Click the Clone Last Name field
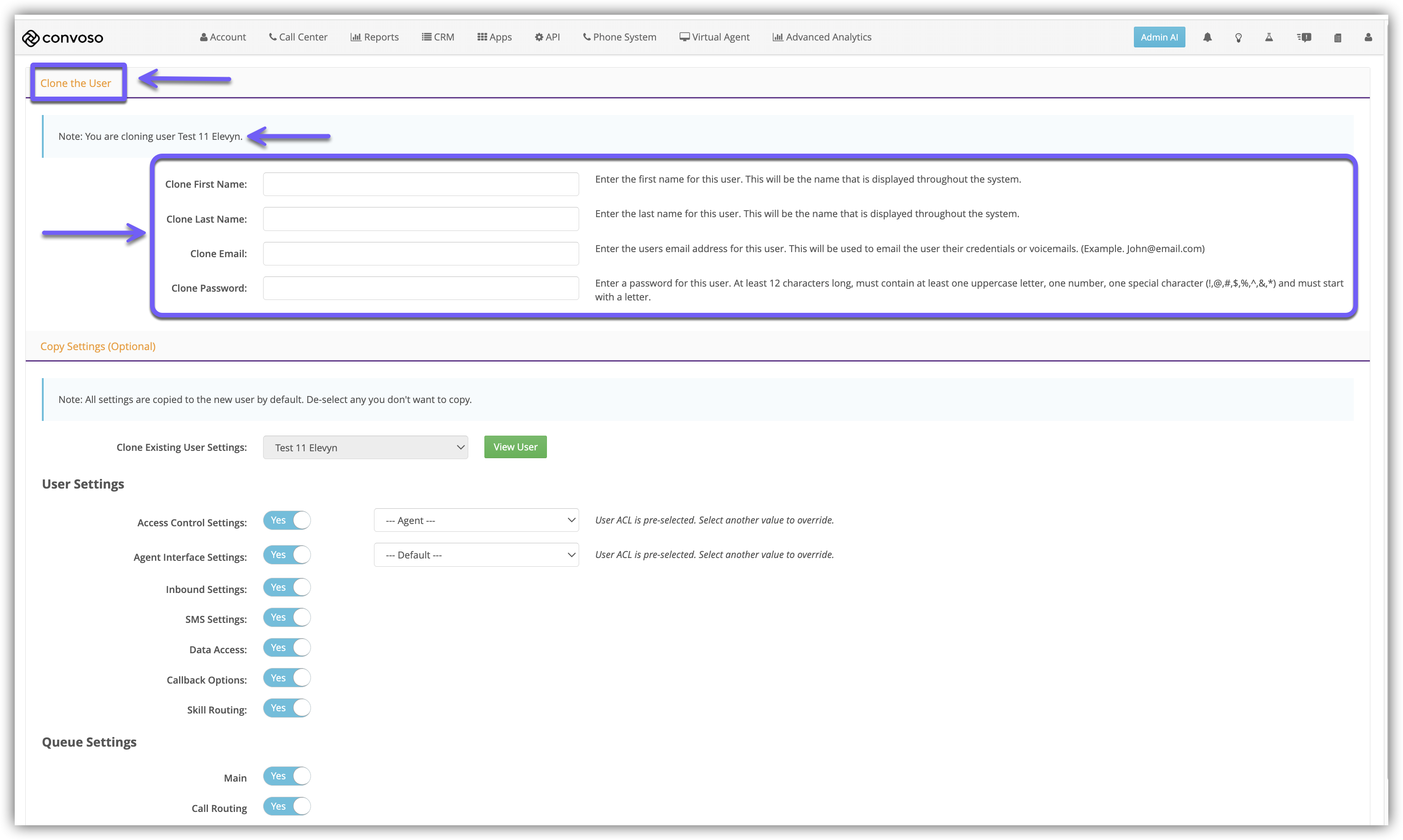 pyautogui.click(x=420, y=219)
